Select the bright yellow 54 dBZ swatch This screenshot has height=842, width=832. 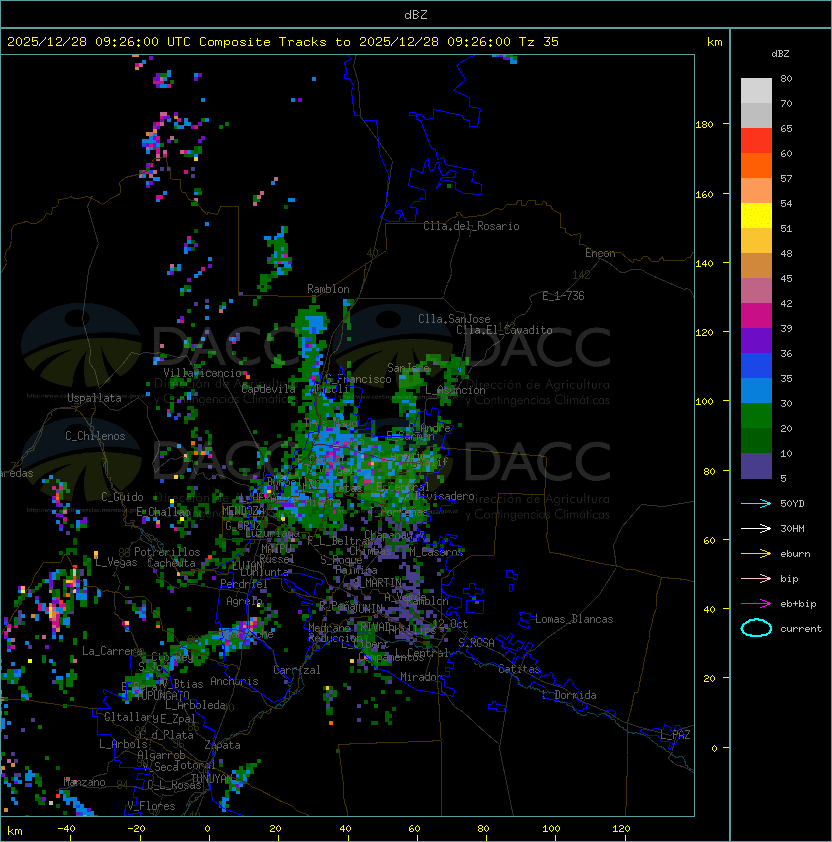click(x=756, y=215)
